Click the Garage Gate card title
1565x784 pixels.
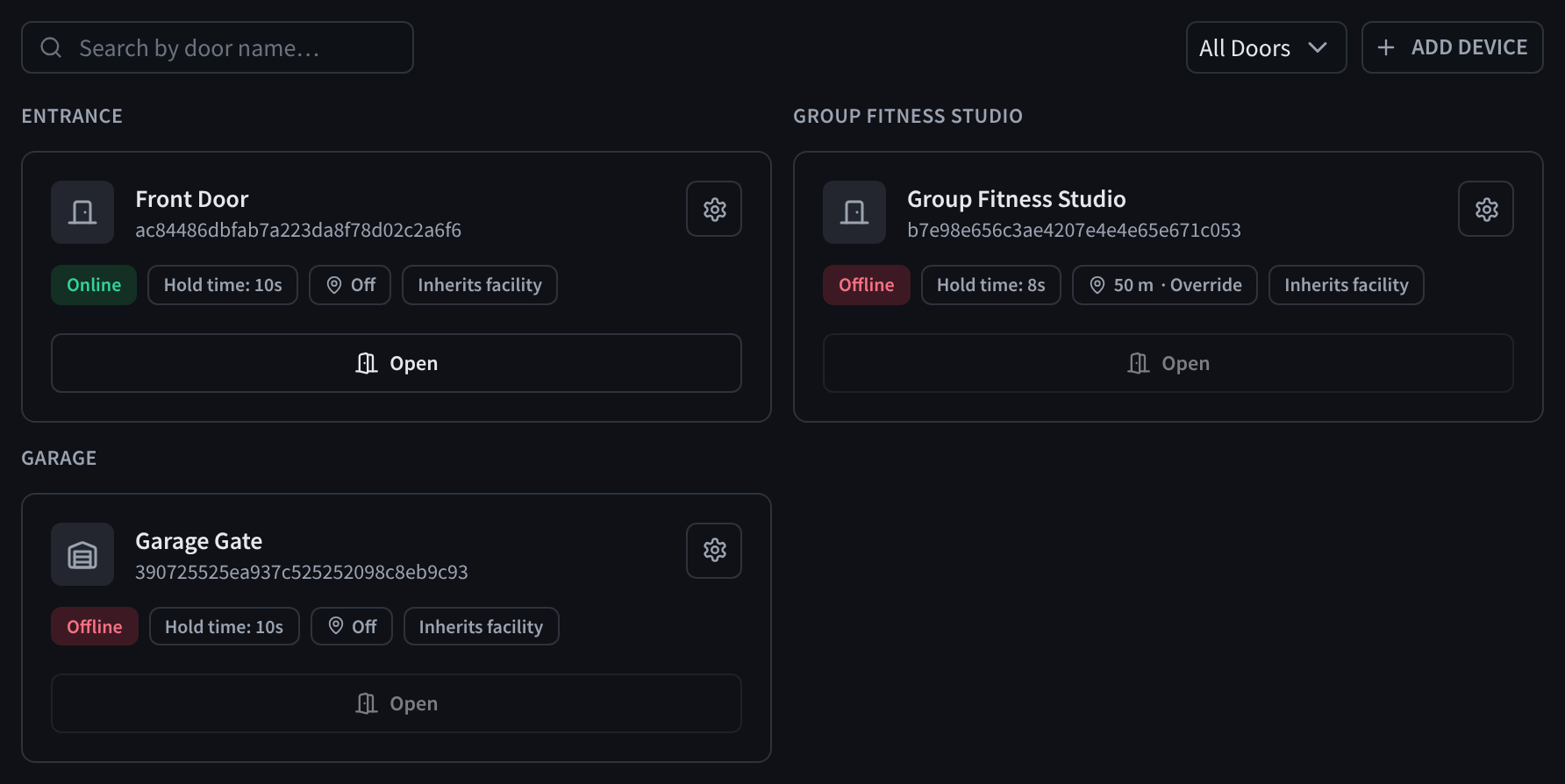pyautogui.click(x=199, y=541)
